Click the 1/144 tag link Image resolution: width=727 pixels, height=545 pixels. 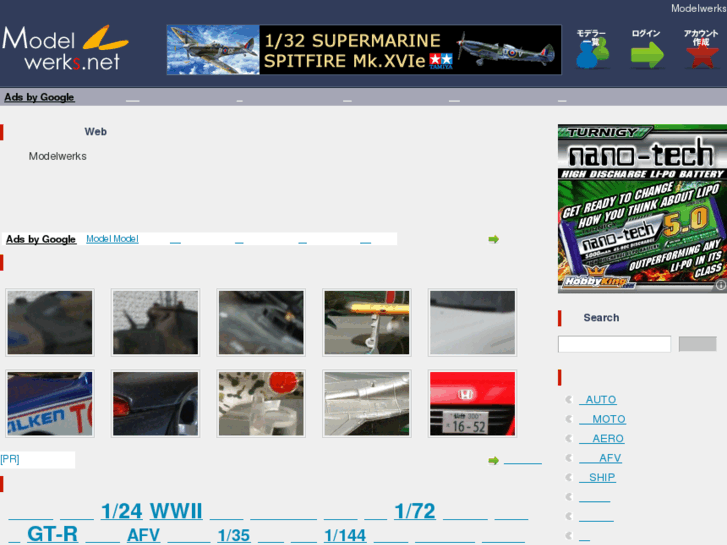[x=345, y=535]
